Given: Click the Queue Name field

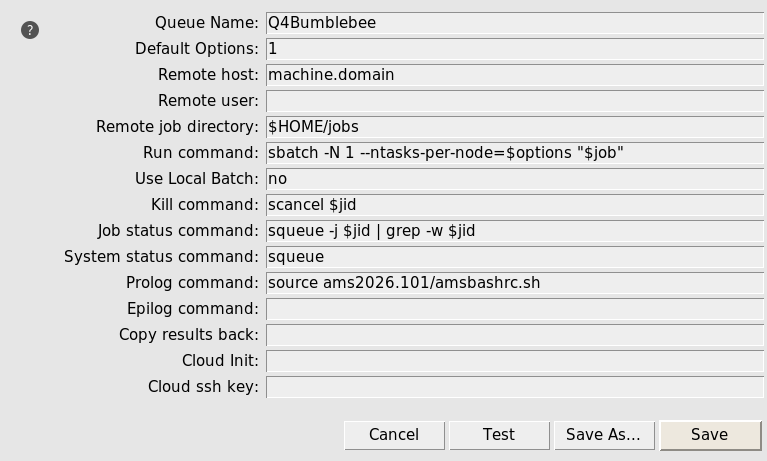Looking at the screenshot, I should (514, 23).
